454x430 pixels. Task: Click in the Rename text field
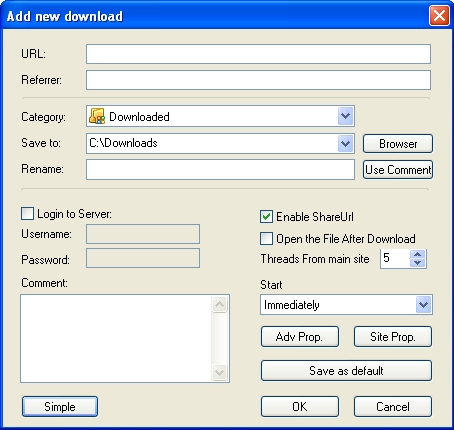coord(220,169)
